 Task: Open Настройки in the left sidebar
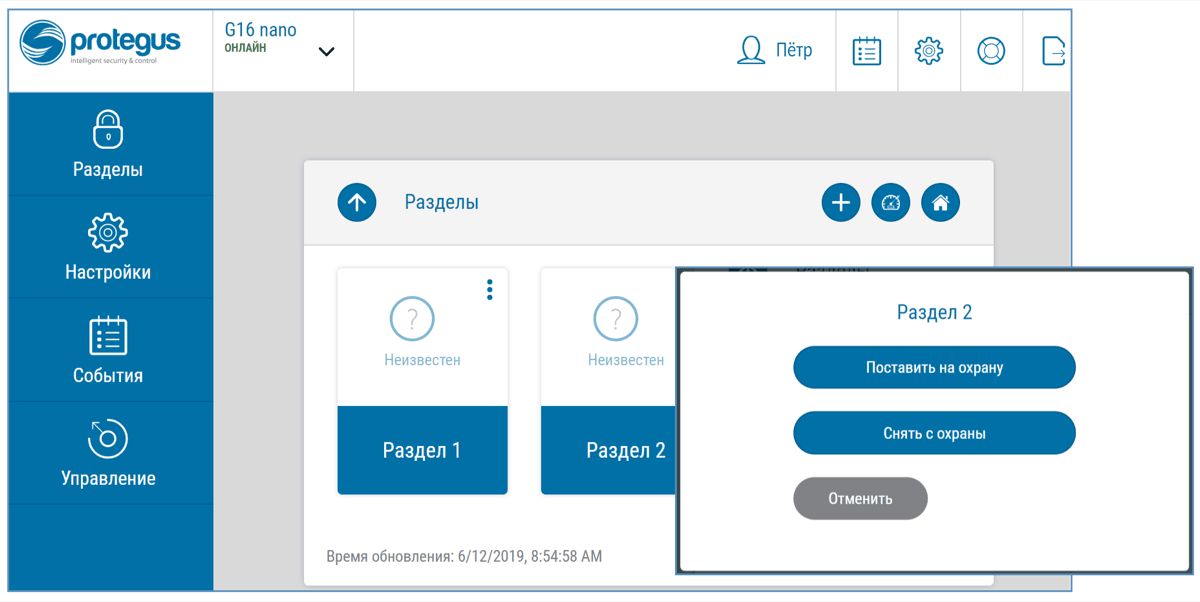click(x=108, y=247)
